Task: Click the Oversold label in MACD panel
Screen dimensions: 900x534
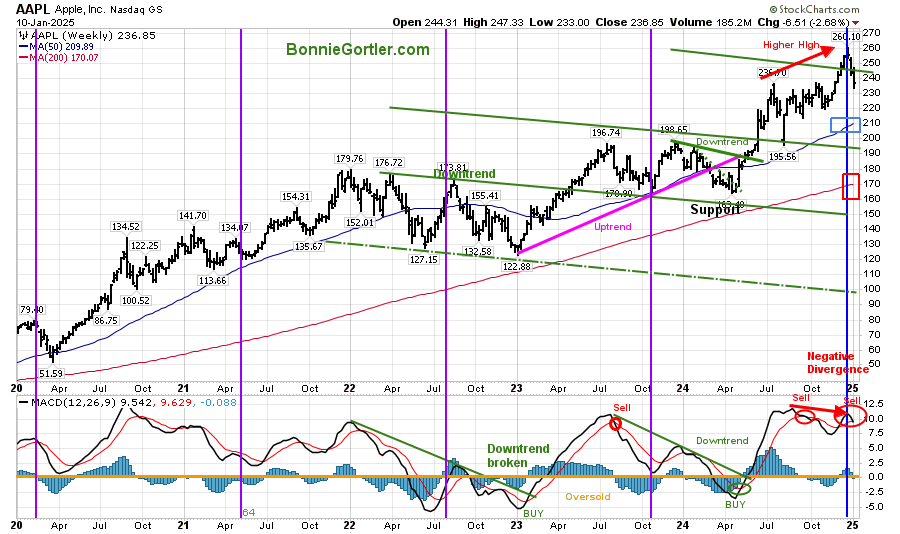Action: [588, 497]
